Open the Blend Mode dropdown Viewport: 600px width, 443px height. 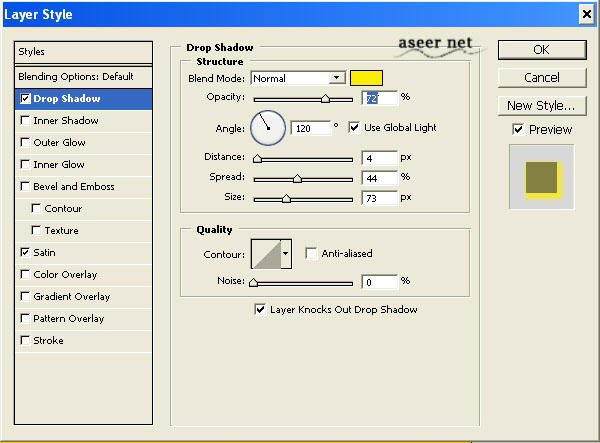(x=298, y=78)
